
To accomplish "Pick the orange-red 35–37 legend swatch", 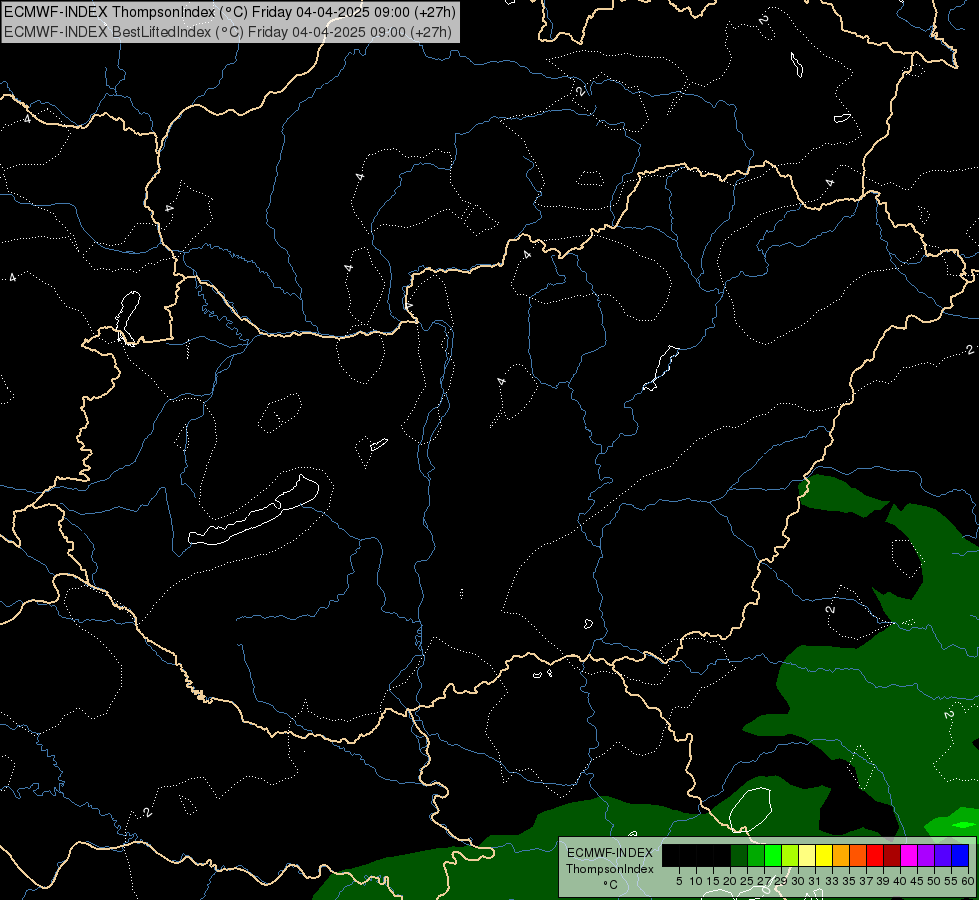I will pos(858,855).
